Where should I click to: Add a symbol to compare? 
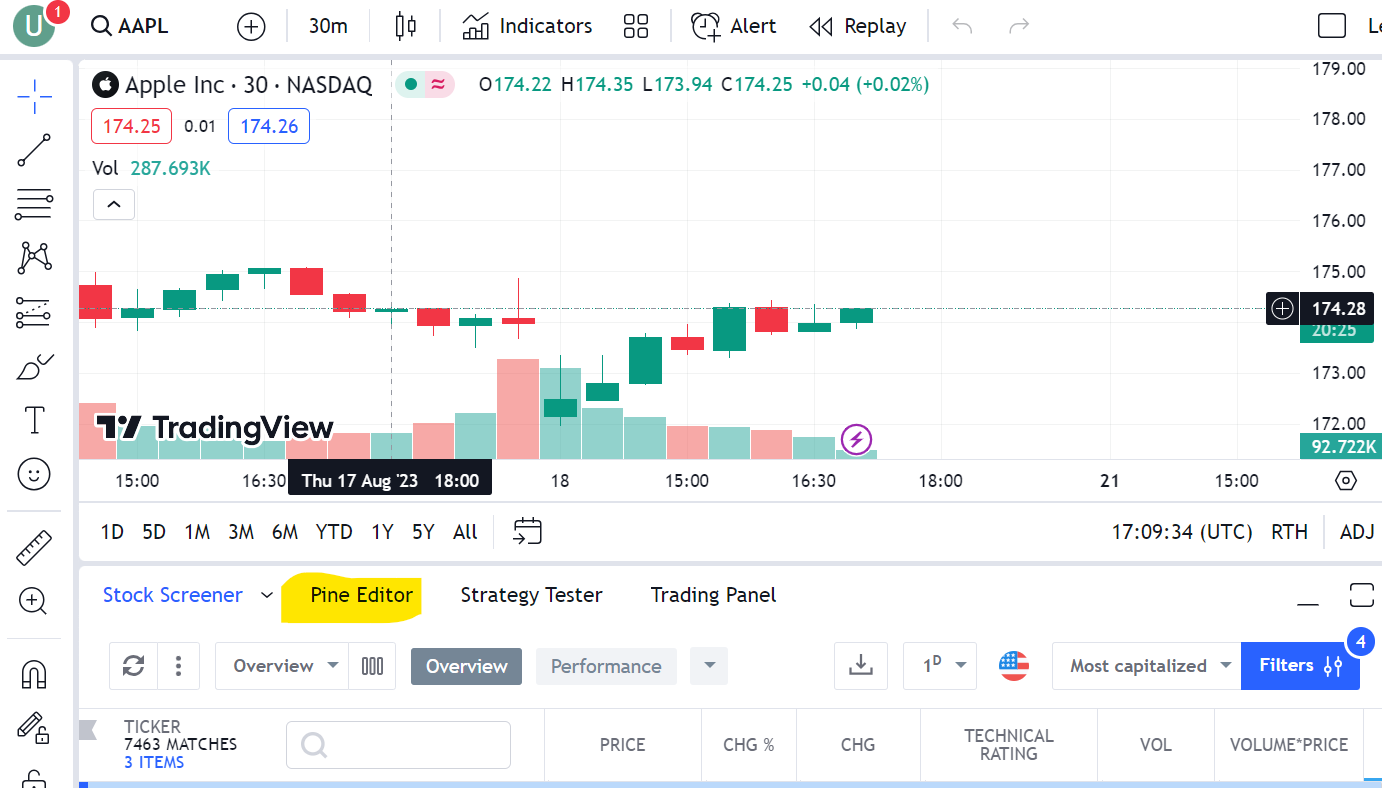click(251, 26)
